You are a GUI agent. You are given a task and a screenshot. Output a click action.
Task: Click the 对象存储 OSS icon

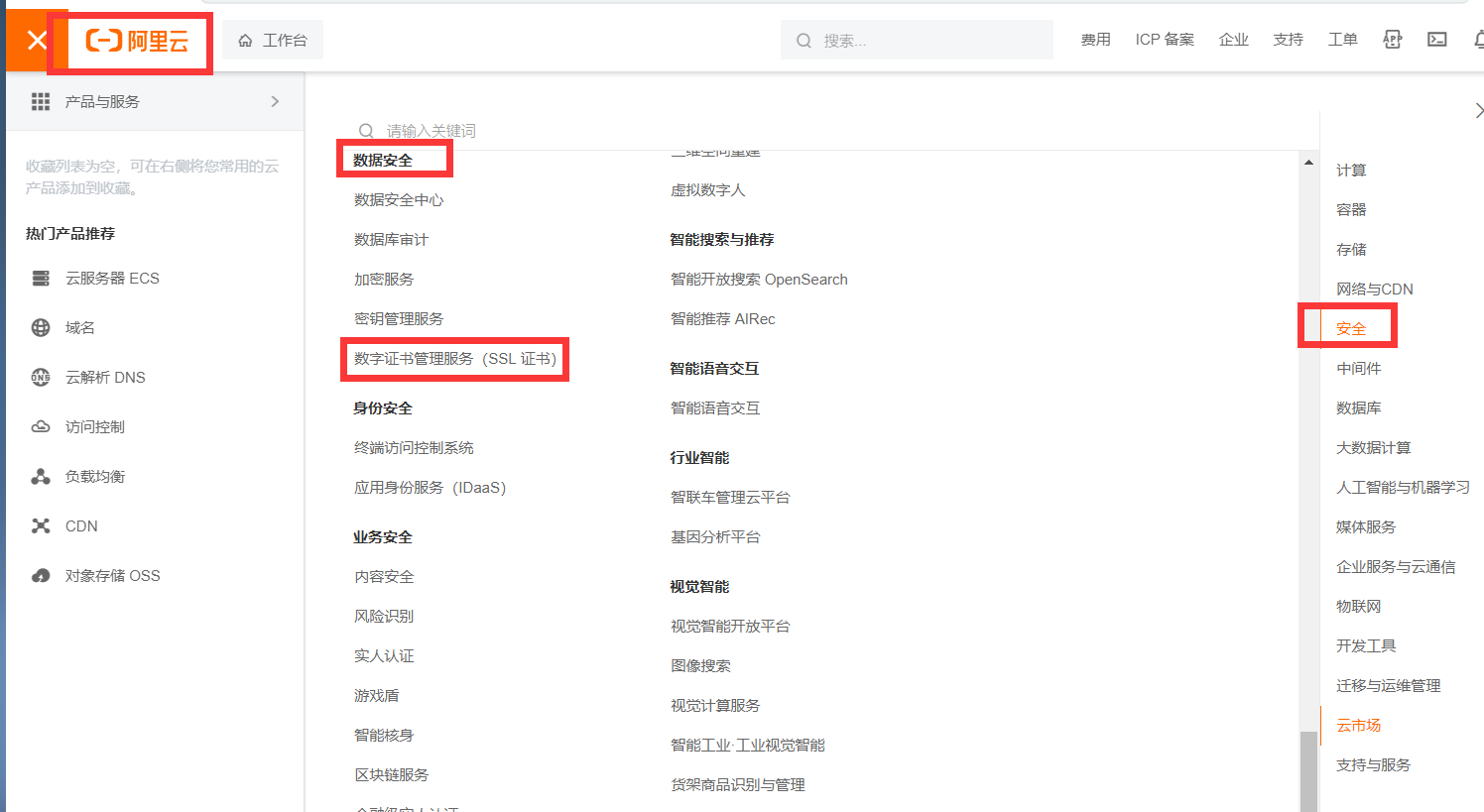point(41,576)
